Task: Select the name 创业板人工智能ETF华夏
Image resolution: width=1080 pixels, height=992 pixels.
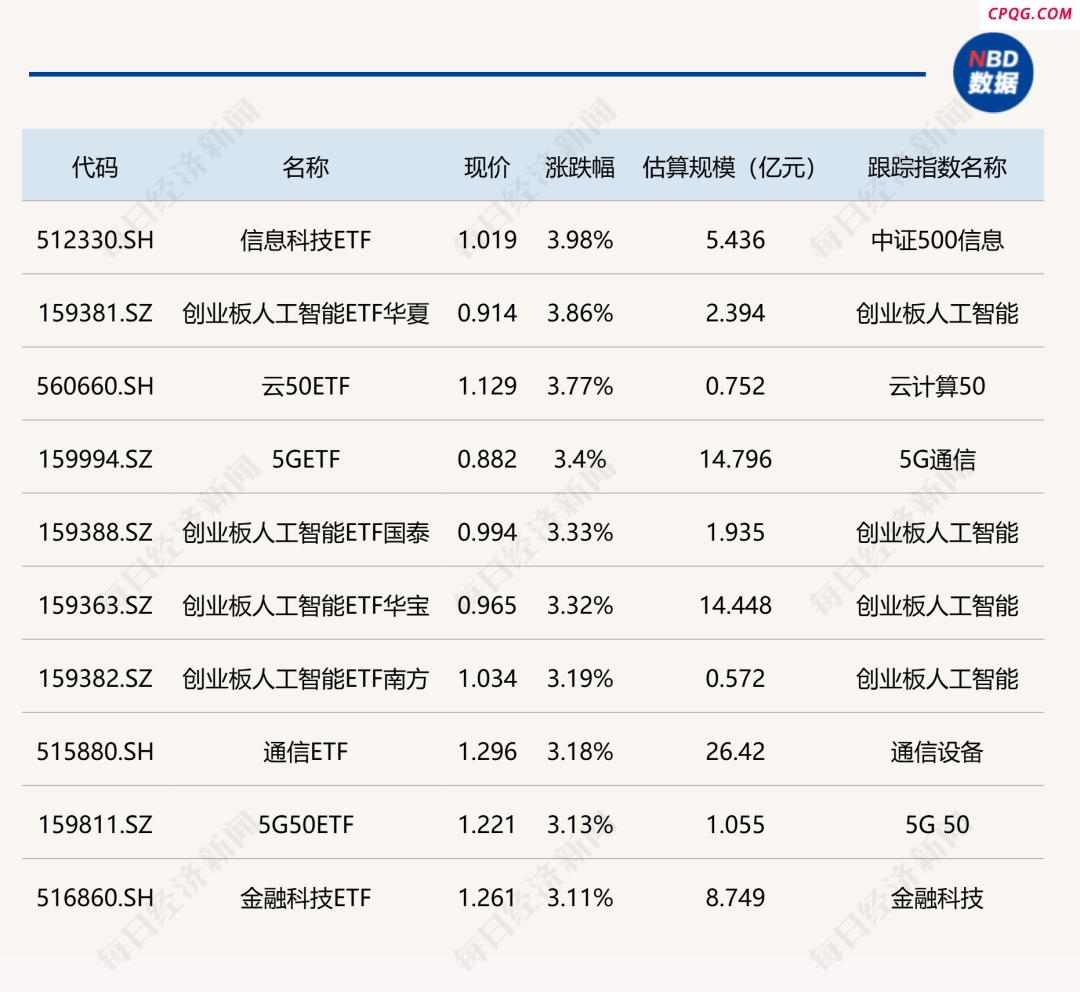Action: (x=305, y=313)
